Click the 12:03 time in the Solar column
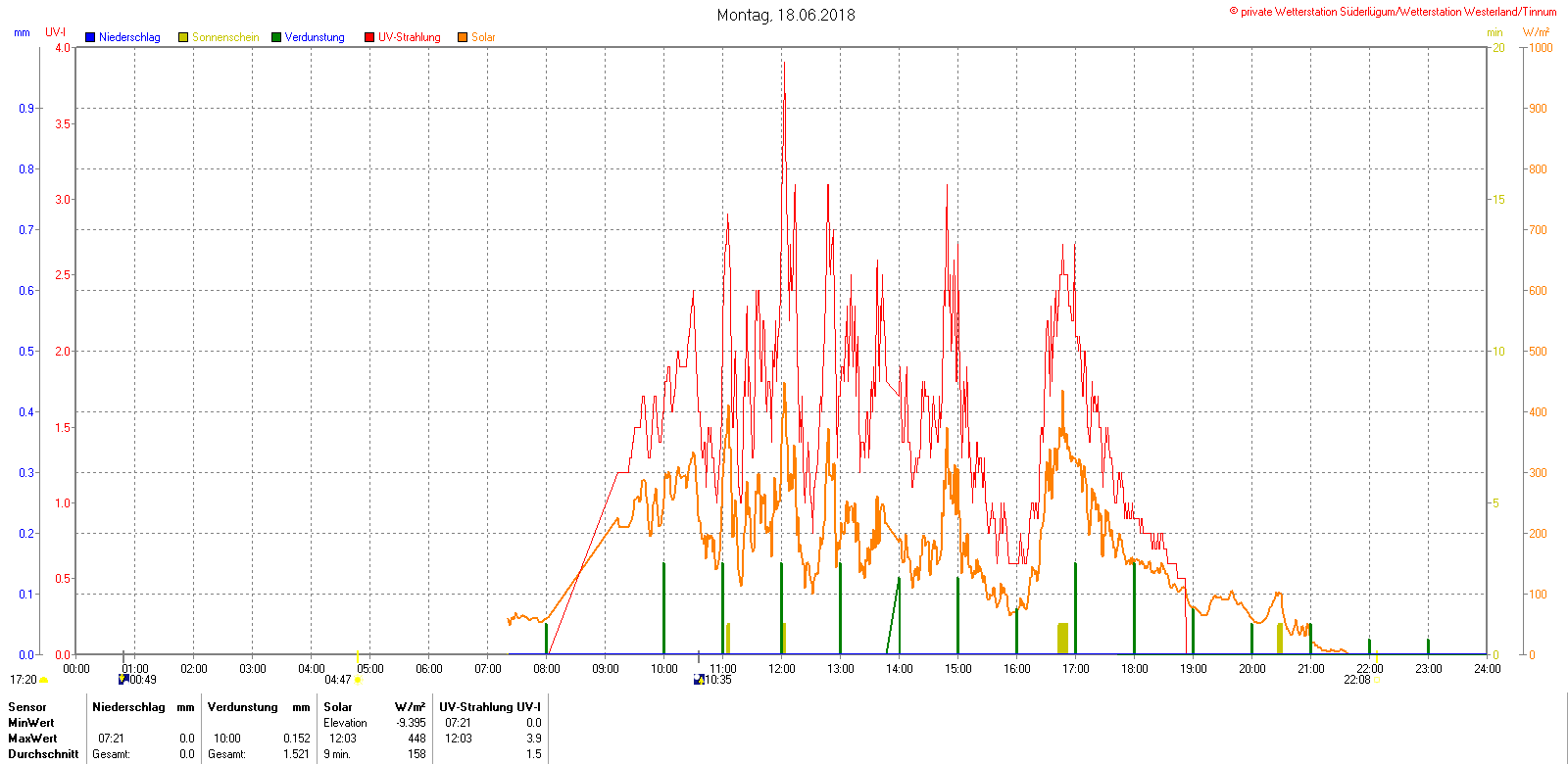1568x764 pixels. (x=343, y=739)
